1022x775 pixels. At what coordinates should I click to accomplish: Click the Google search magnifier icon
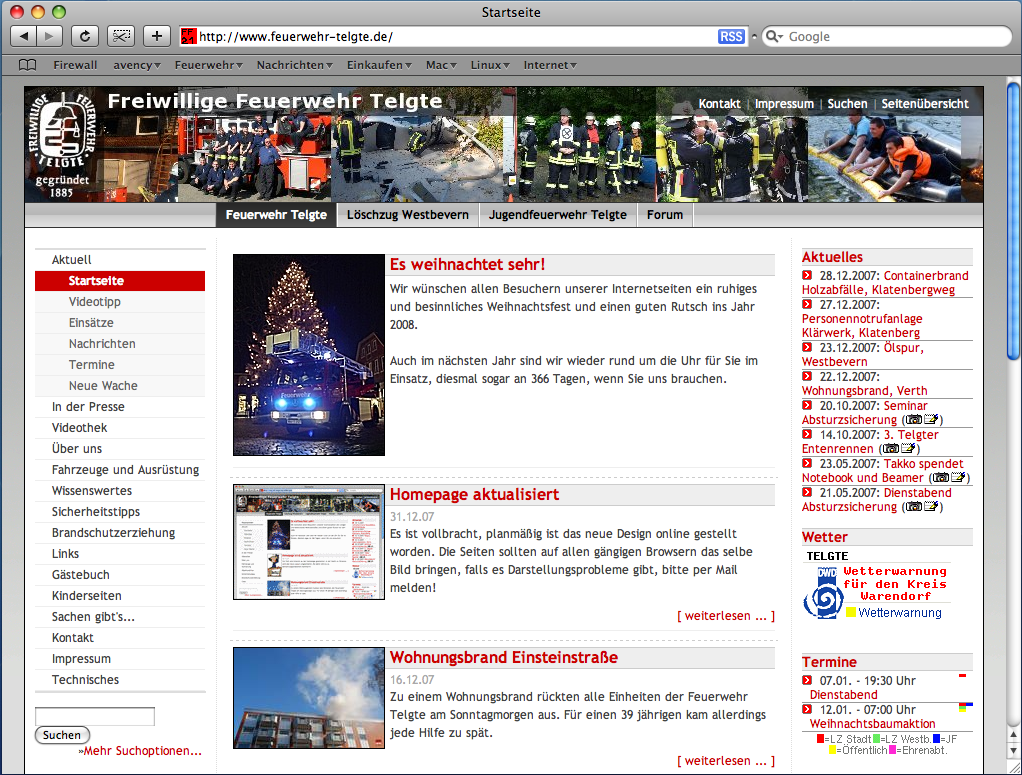coord(773,37)
